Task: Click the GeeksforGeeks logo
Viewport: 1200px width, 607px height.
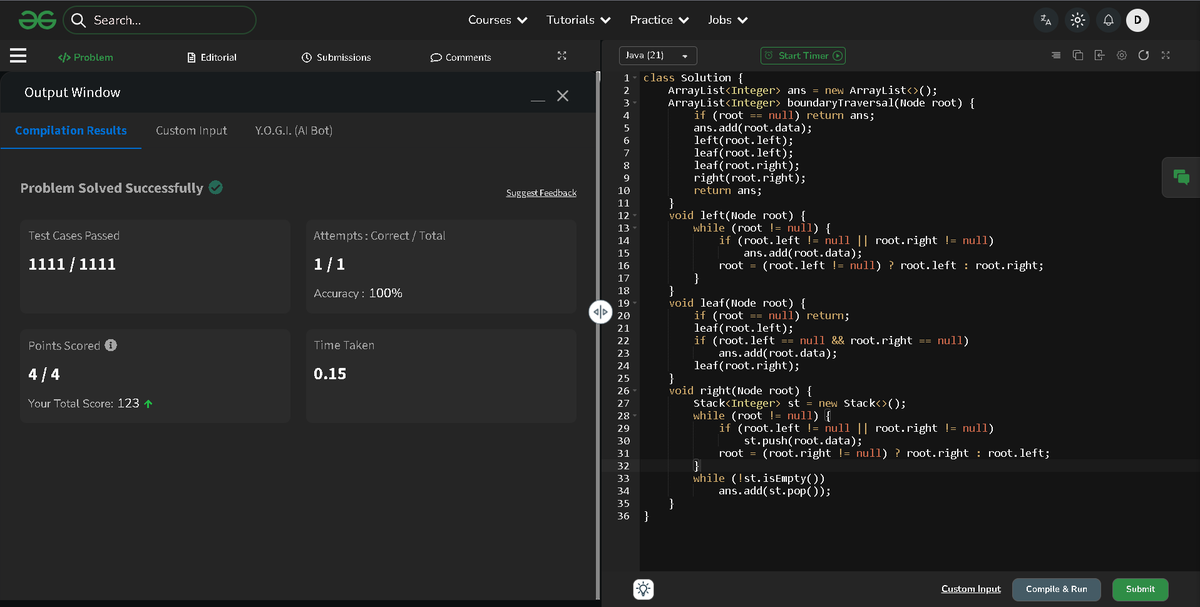Action: click(x=37, y=20)
